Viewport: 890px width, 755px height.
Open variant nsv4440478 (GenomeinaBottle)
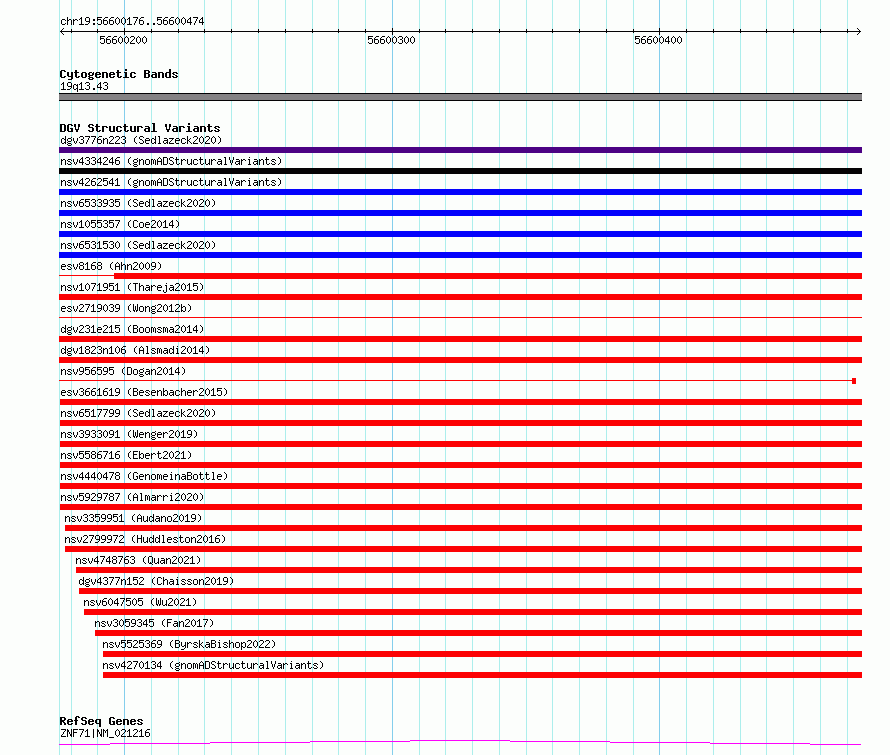[144, 476]
